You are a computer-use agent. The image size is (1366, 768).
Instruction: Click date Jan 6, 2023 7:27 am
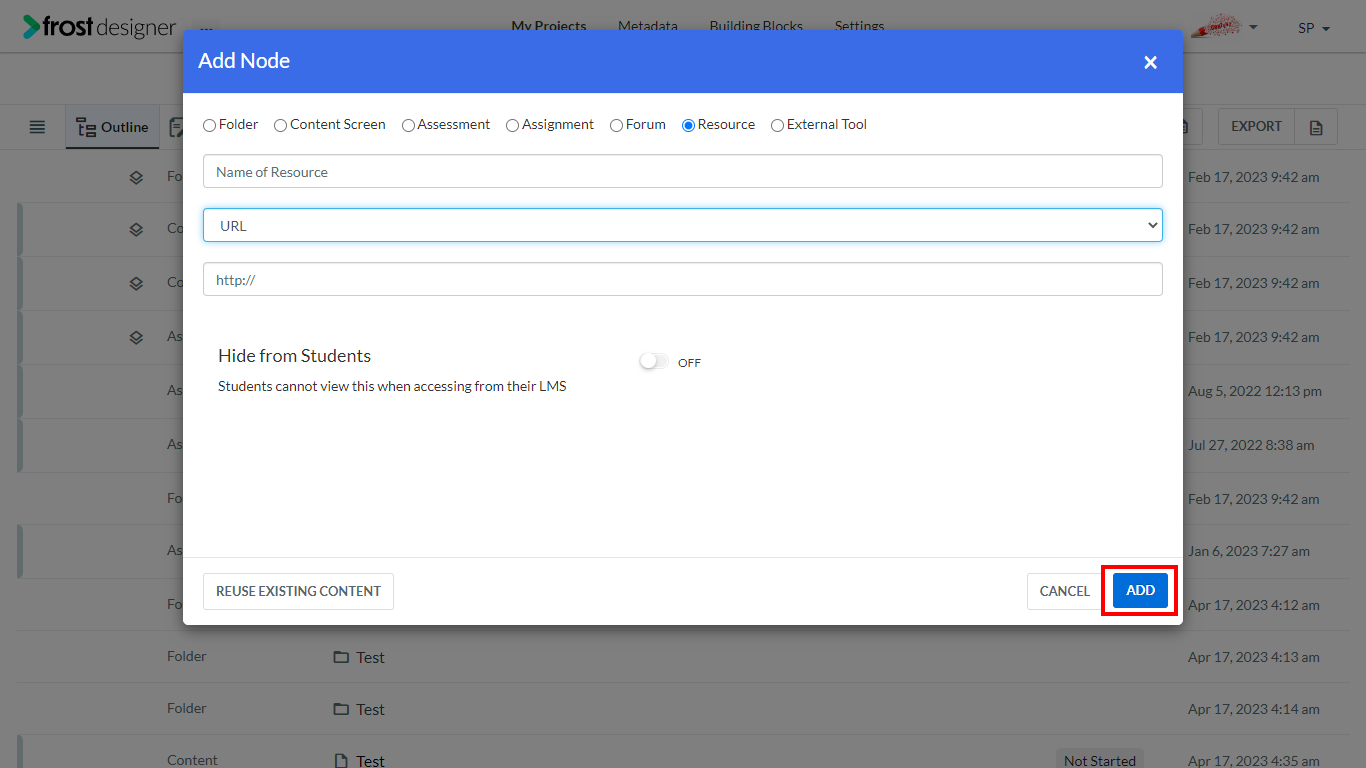(x=1249, y=551)
